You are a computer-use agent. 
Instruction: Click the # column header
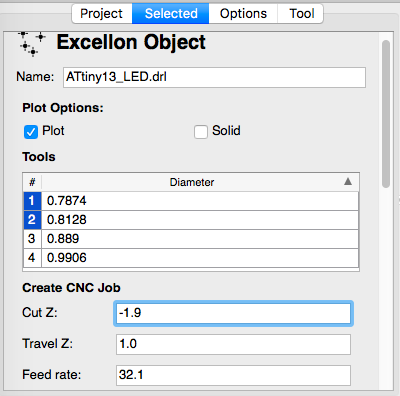32,182
